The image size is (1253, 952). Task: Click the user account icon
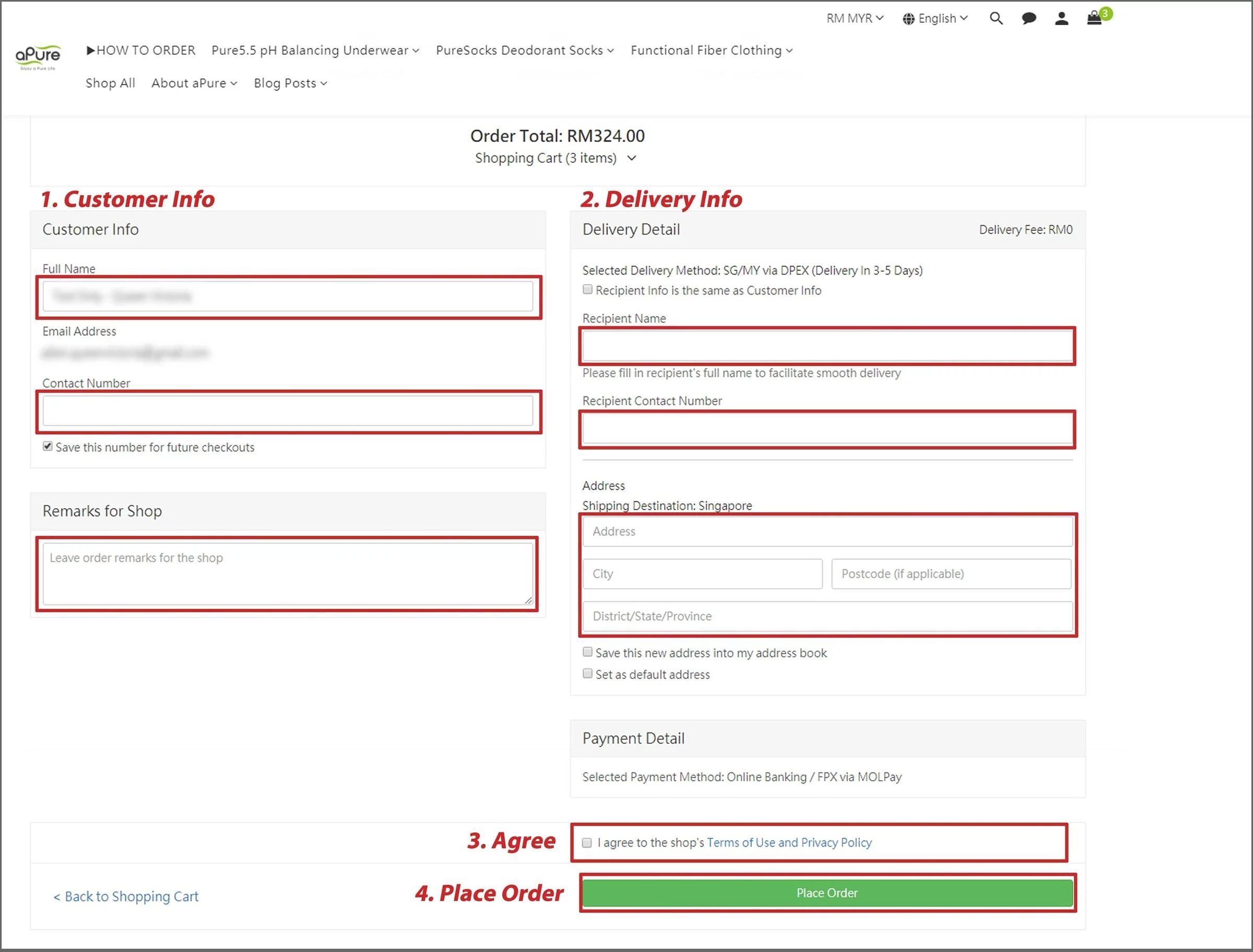pos(1061,19)
